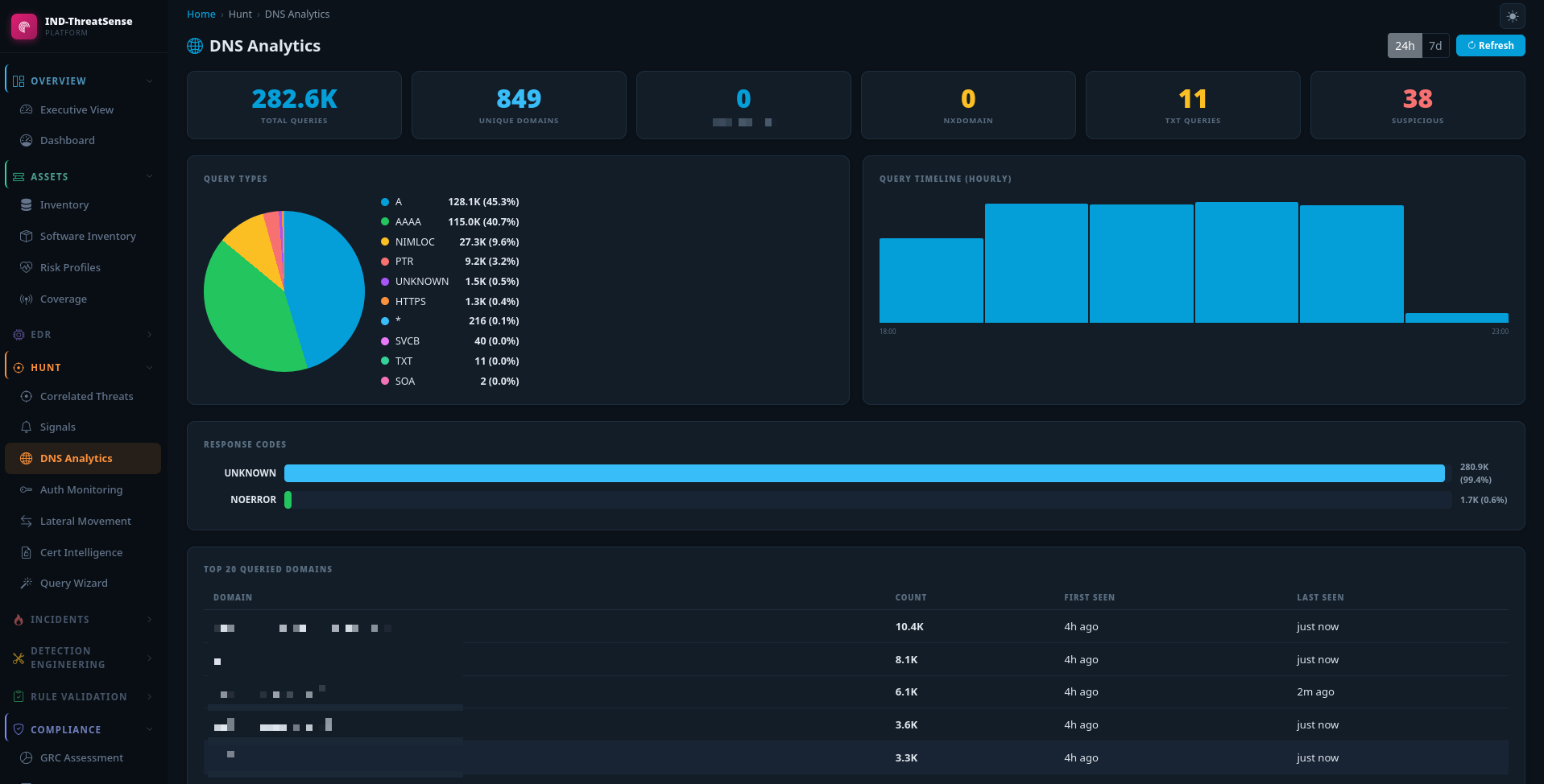The image size is (1544, 784).
Task: Click the Auth Monitoring key icon
Action: [26, 490]
